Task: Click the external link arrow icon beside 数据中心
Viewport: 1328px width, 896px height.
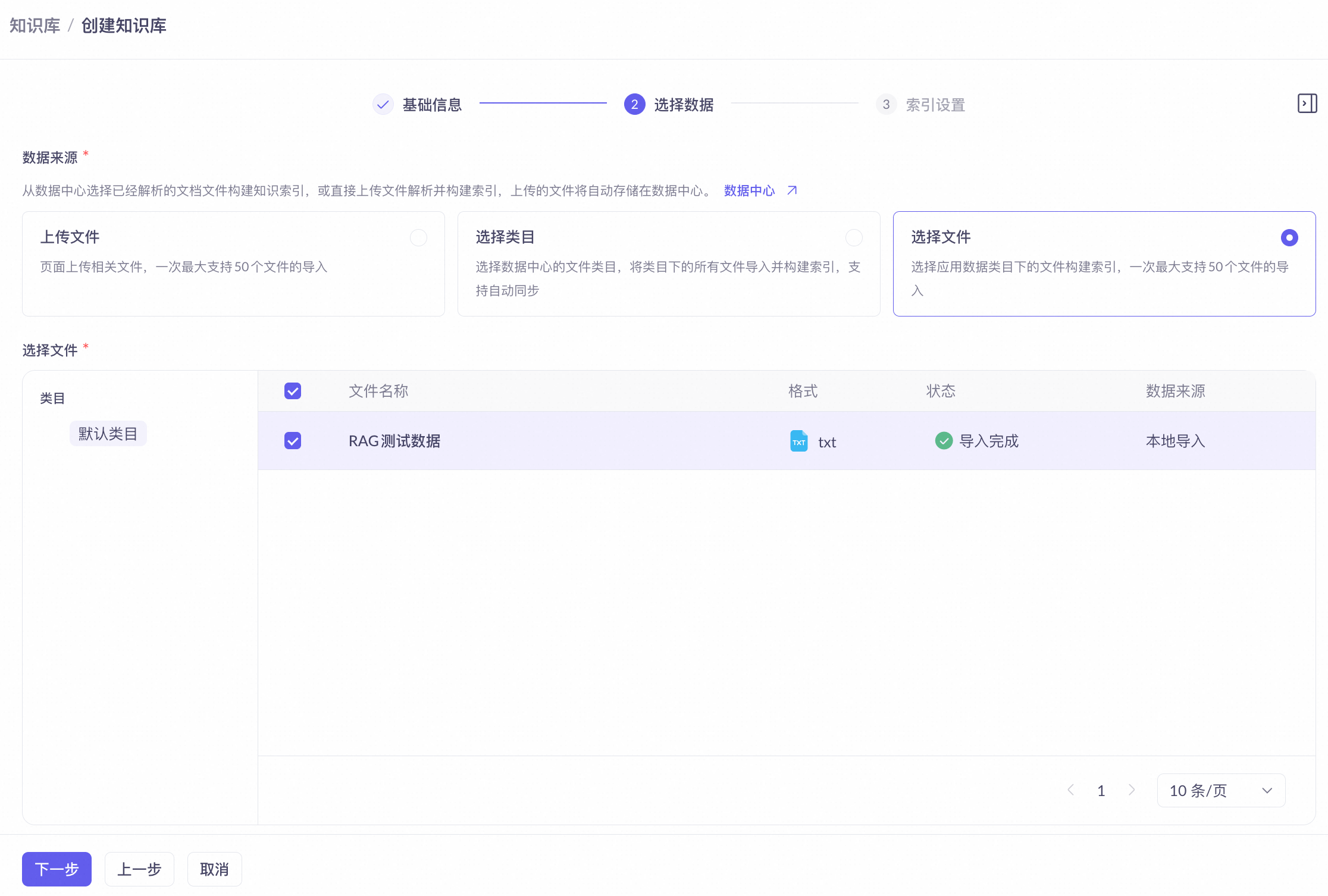Action: (x=792, y=190)
